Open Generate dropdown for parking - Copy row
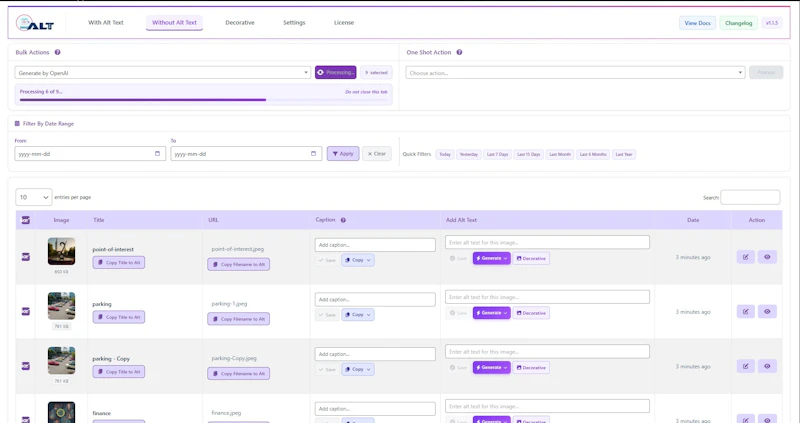This screenshot has height=423, width=800. [x=491, y=367]
